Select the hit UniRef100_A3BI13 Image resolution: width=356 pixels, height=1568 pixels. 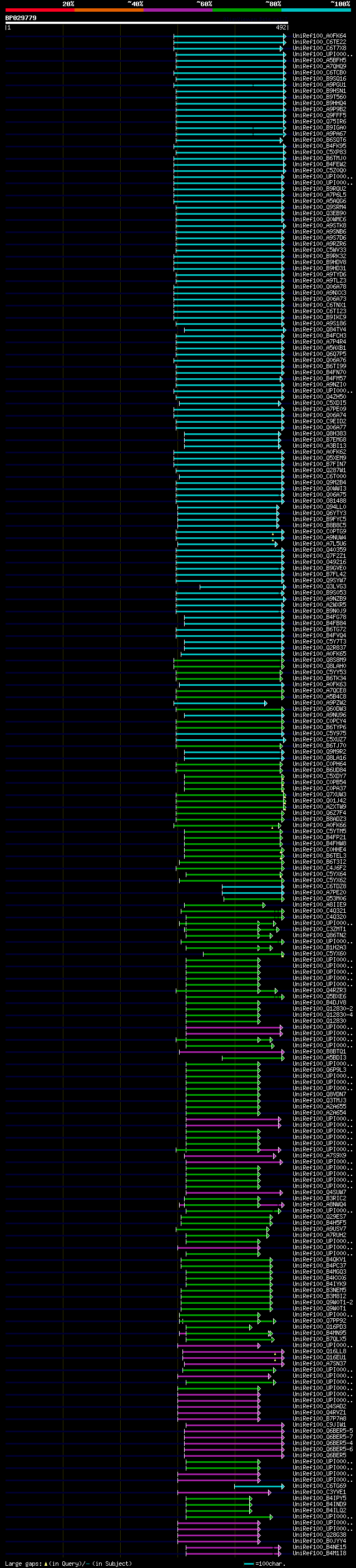[x=319, y=446]
